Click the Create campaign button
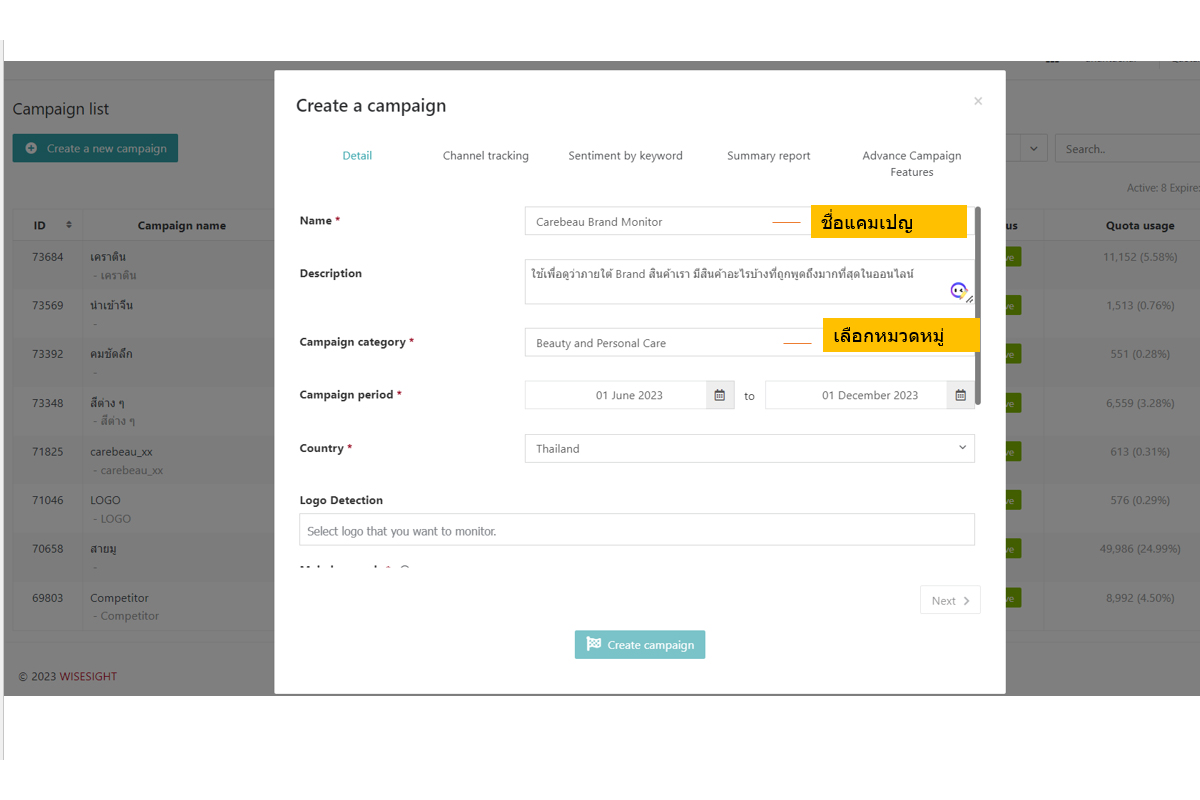The image size is (1200, 800). click(640, 645)
